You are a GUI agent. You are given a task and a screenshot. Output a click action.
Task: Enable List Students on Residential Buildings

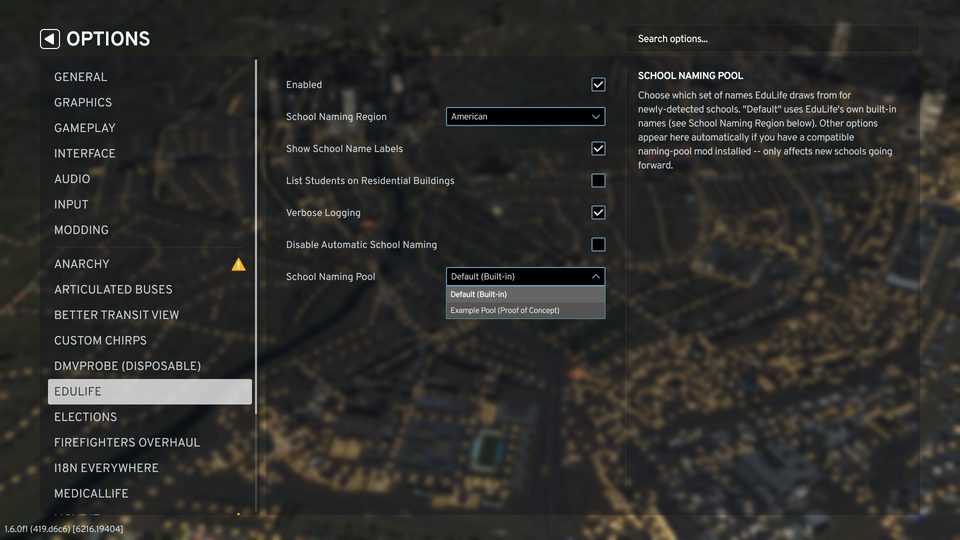(598, 181)
